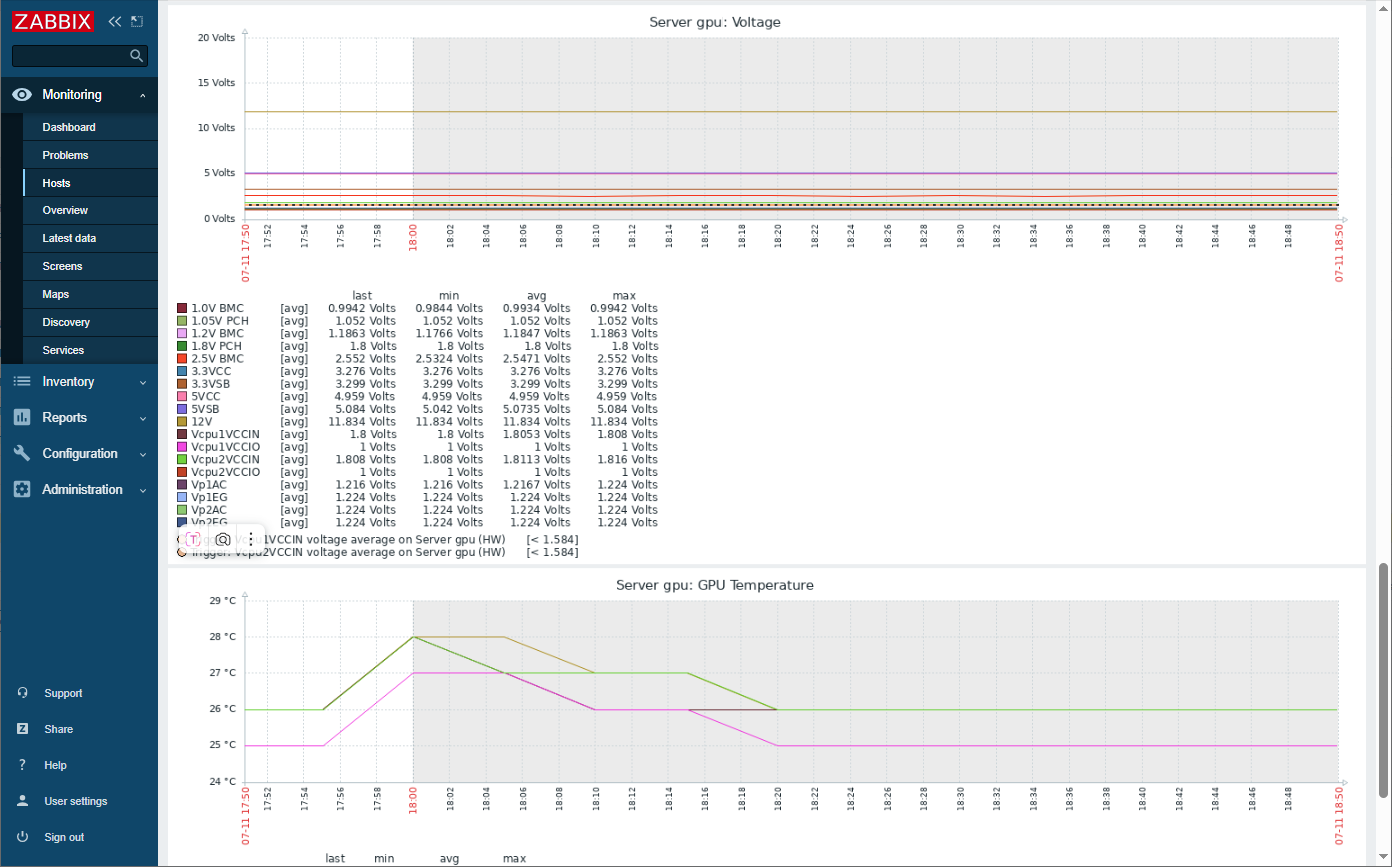
Task: Click the magnifier icon in the search box
Action: tap(137, 56)
